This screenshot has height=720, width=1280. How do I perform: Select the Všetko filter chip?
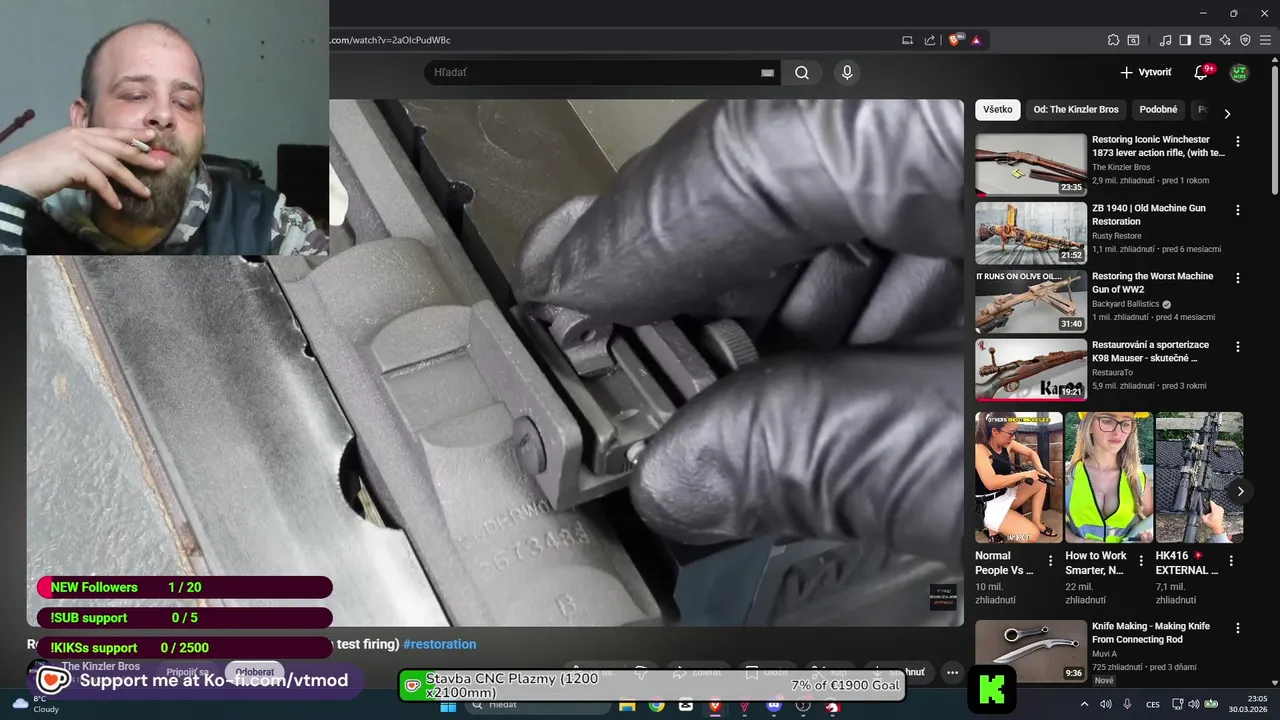point(997,109)
